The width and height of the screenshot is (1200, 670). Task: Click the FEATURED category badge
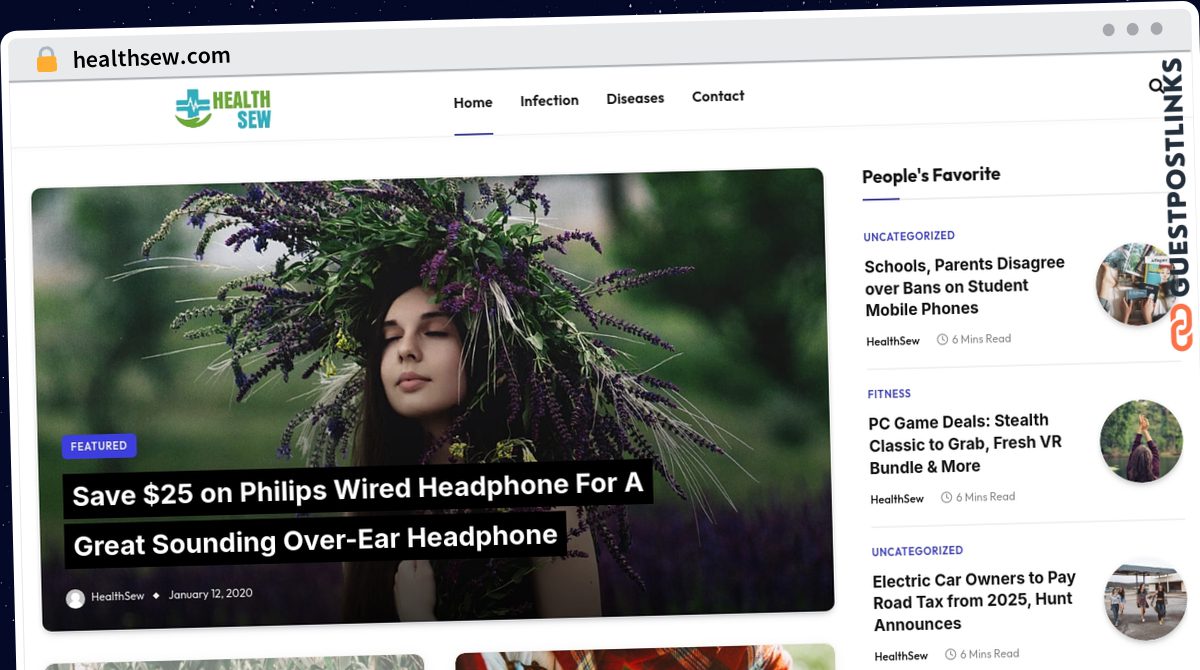click(99, 446)
